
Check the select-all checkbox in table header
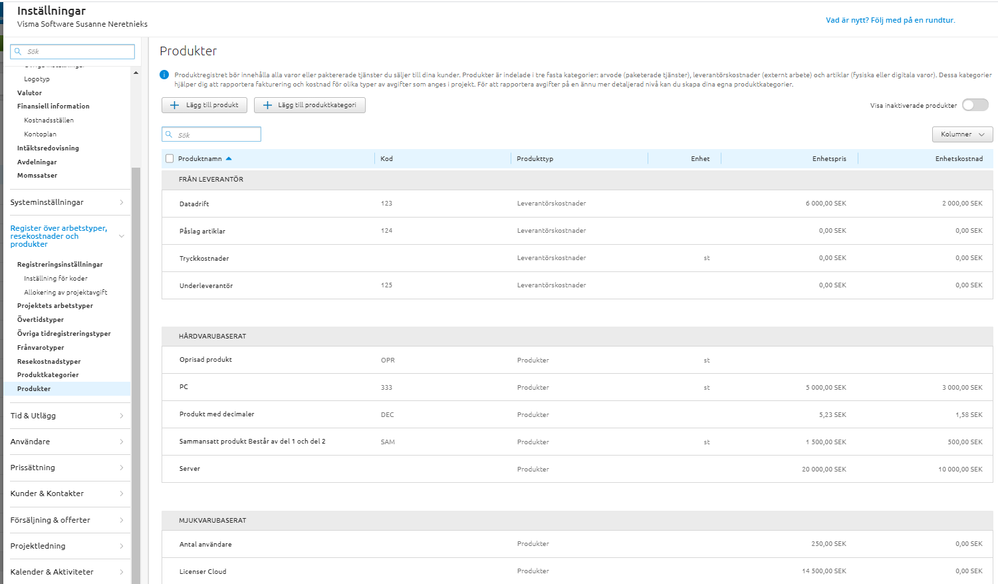click(169, 158)
